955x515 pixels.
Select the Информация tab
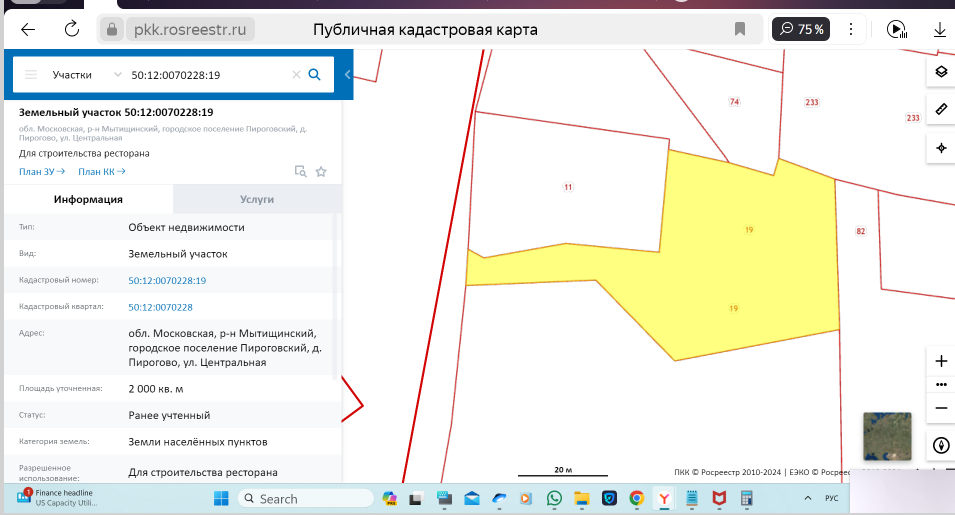pos(88,199)
